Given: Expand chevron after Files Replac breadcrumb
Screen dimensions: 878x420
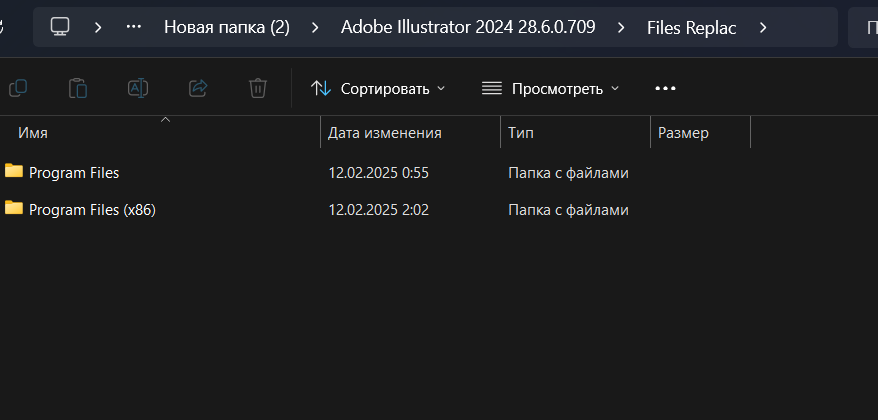Looking at the screenshot, I should pos(763,27).
